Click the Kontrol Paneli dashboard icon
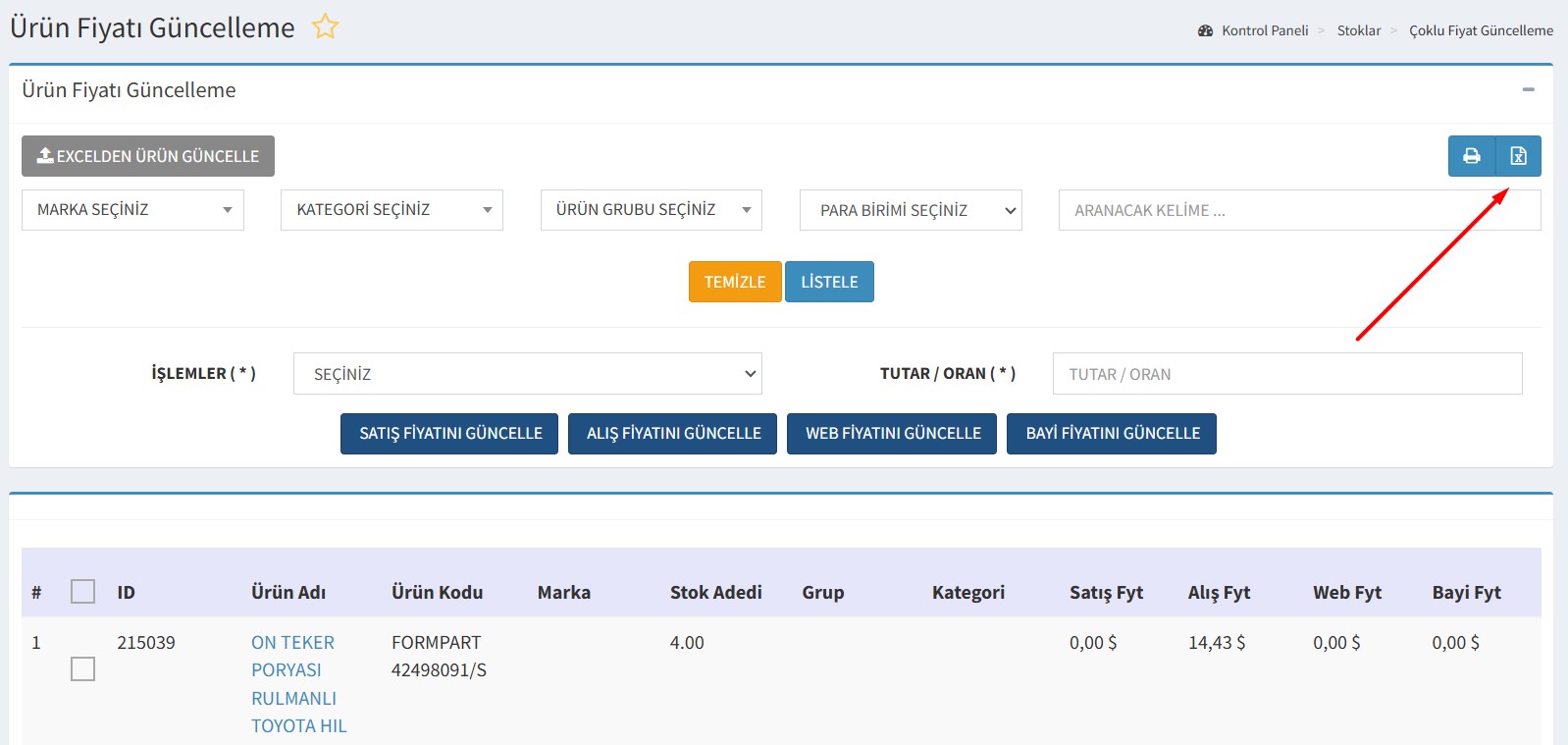 pos(1205,30)
